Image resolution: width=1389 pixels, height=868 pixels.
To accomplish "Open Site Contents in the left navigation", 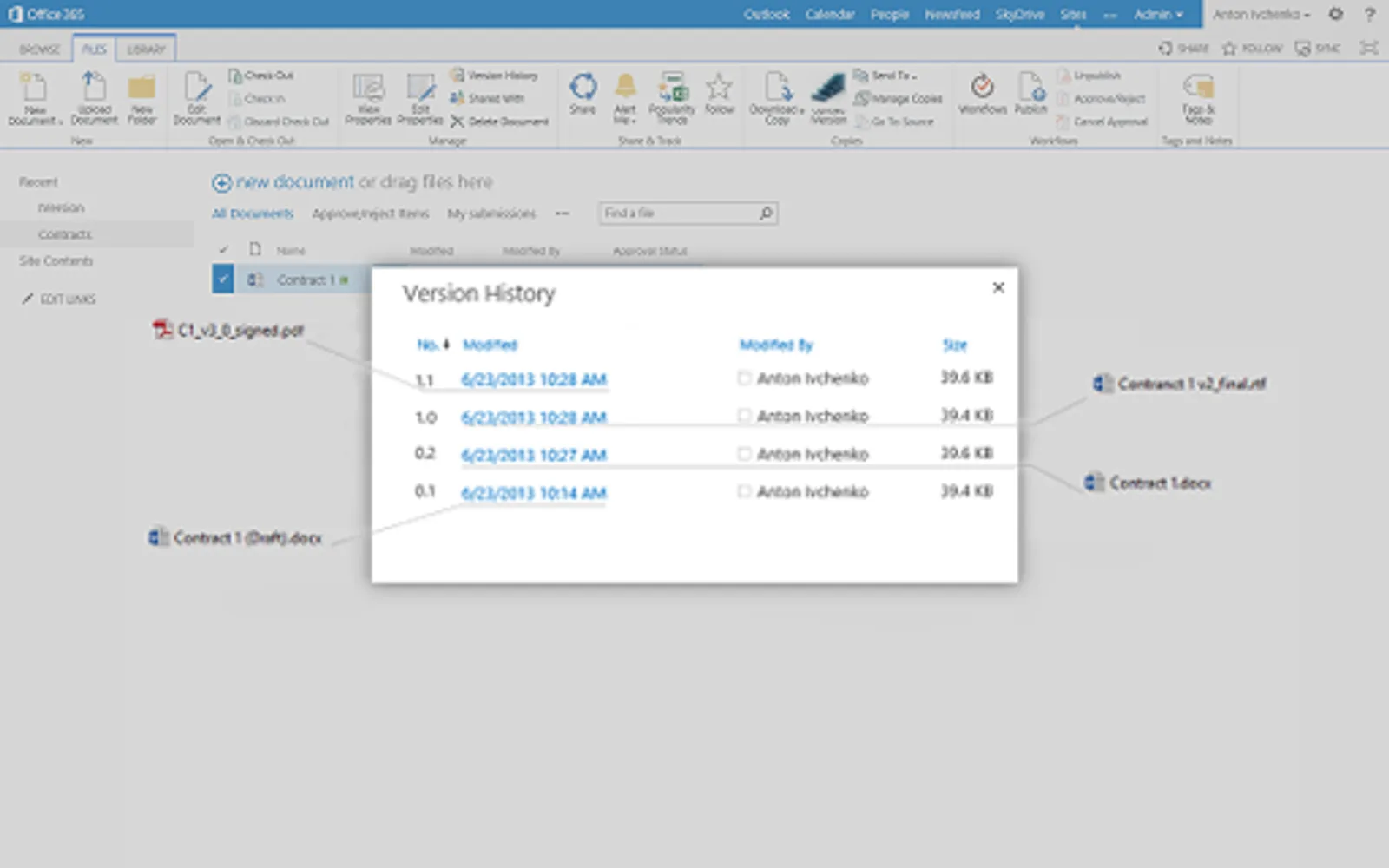I will click(56, 260).
